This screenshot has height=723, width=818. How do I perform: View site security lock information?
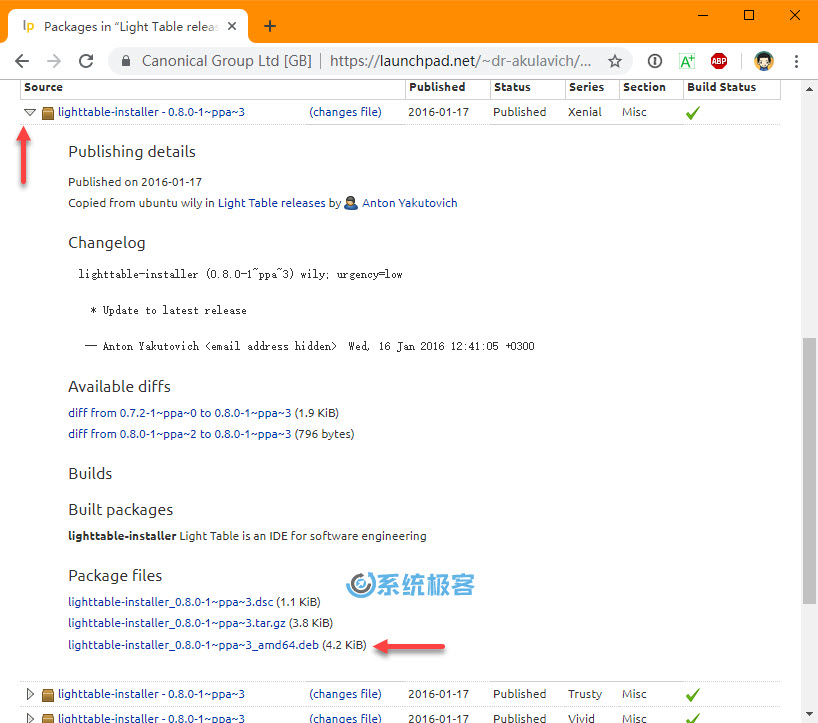coord(126,61)
